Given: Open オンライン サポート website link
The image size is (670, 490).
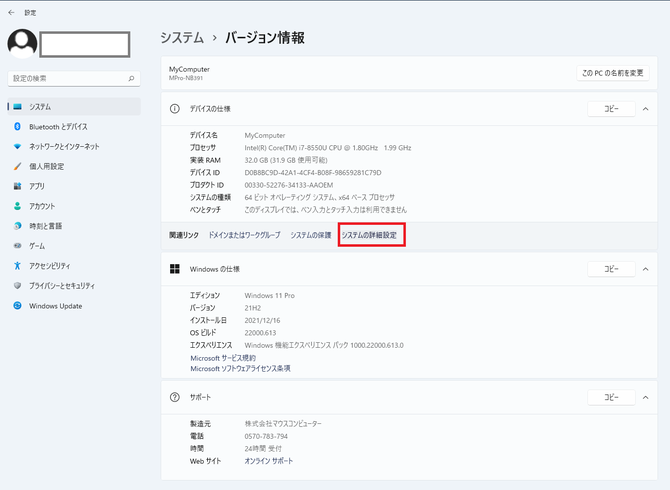Looking at the screenshot, I should click(x=269, y=461).
